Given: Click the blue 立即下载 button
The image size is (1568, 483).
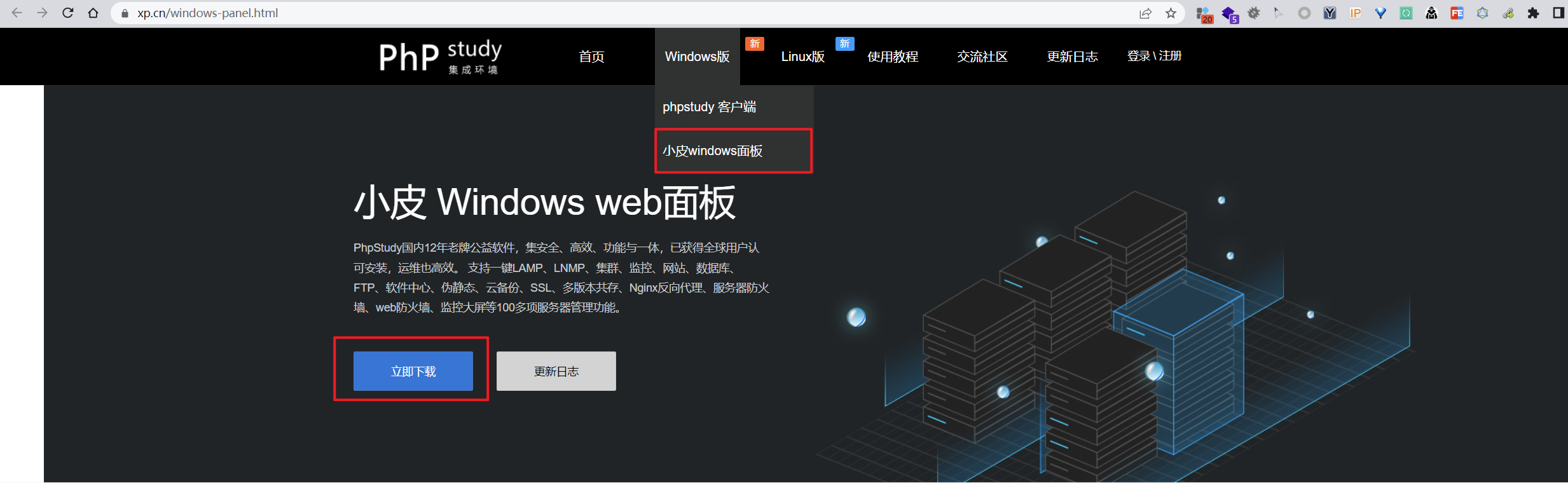Looking at the screenshot, I should 413,371.
